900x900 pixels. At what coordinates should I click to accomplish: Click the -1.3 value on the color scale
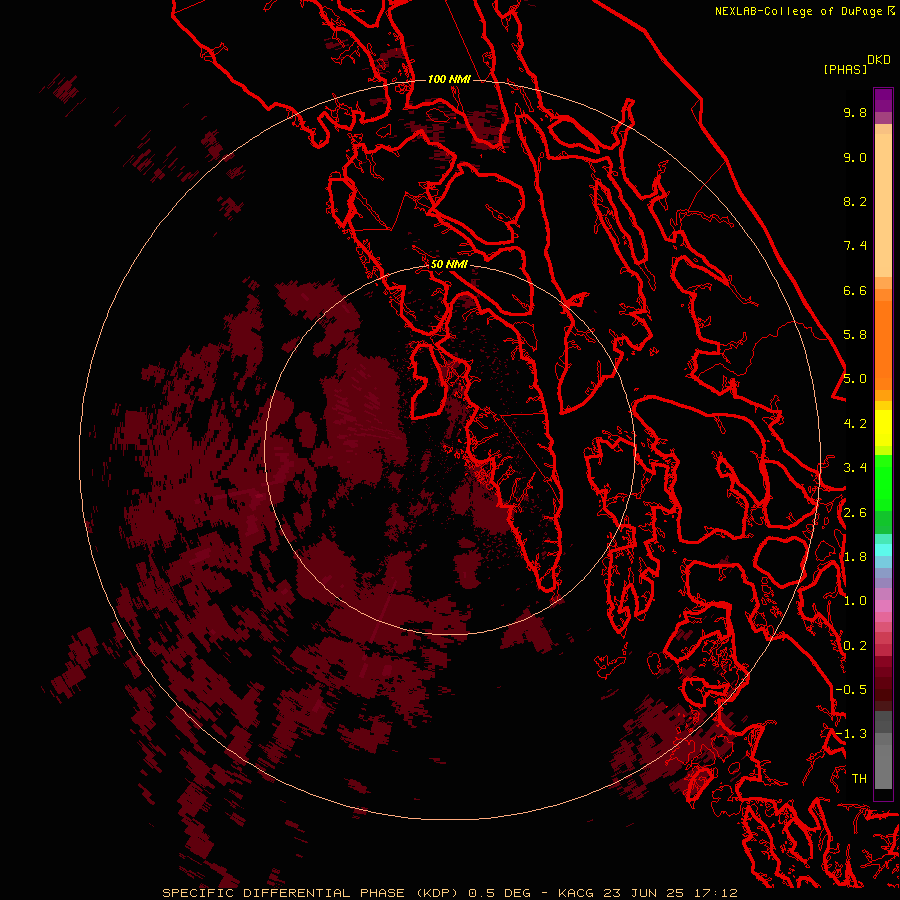tap(851, 734)
